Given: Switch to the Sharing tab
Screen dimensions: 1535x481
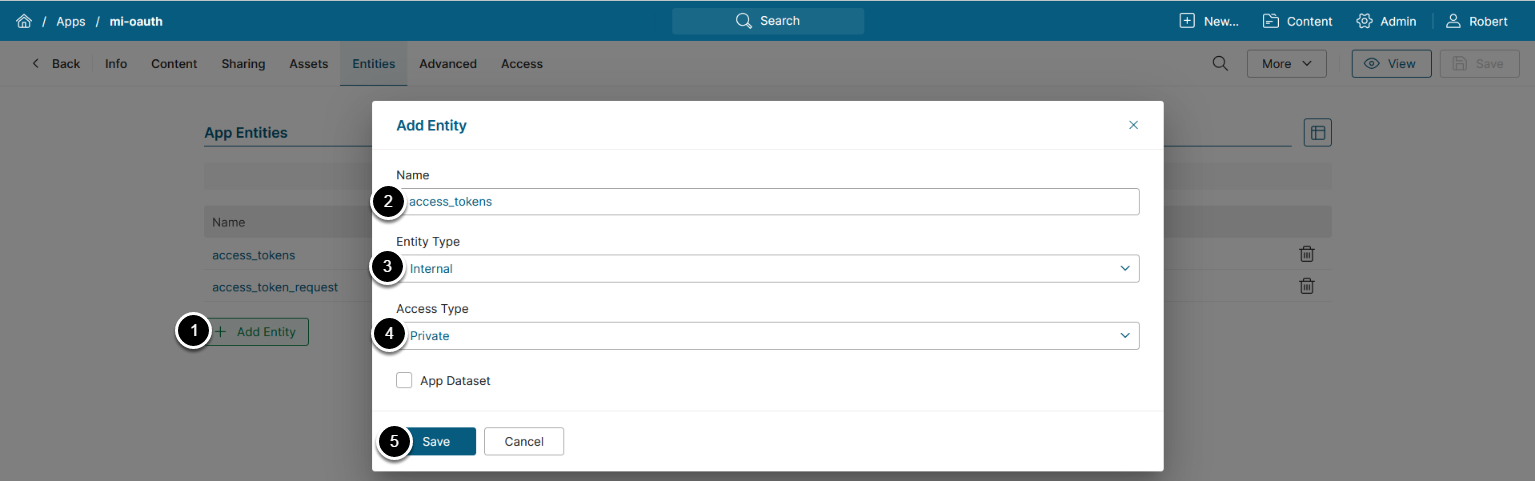Looking at the screenshot, I should pos(243,64).
